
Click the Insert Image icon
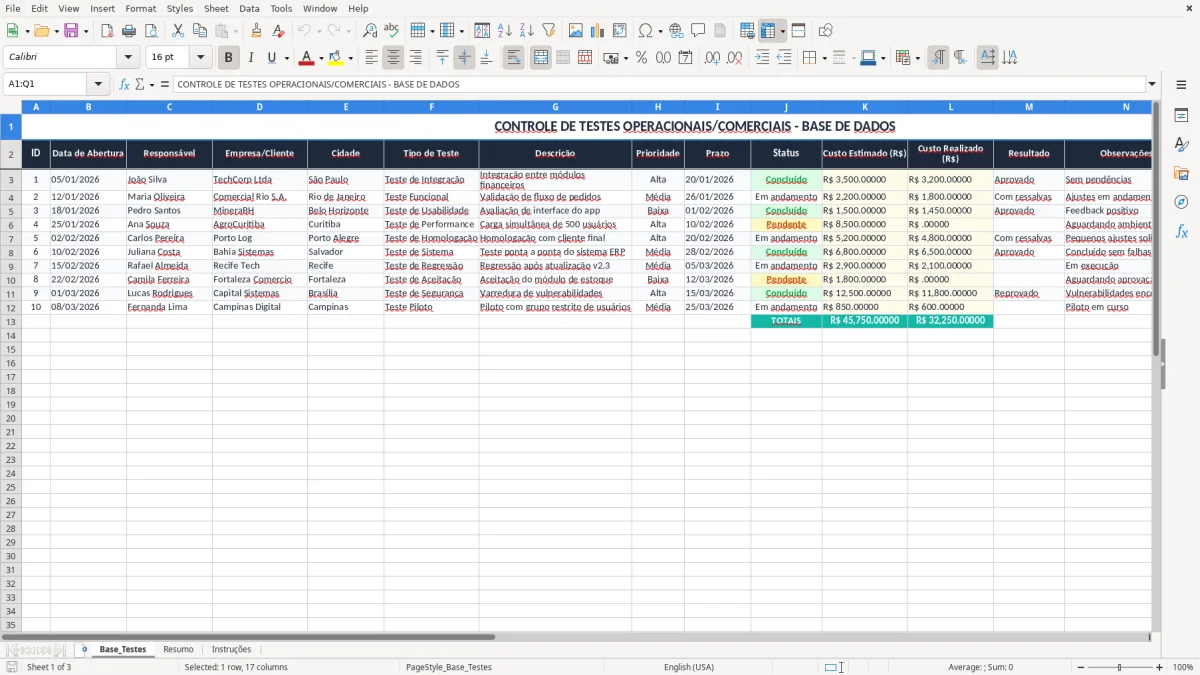coord(576,31)
